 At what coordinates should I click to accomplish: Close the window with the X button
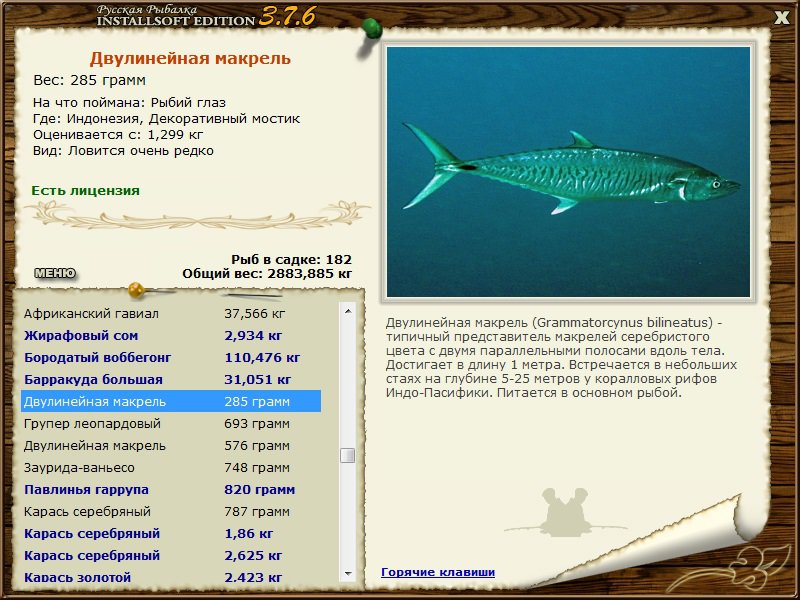[781, 18]
